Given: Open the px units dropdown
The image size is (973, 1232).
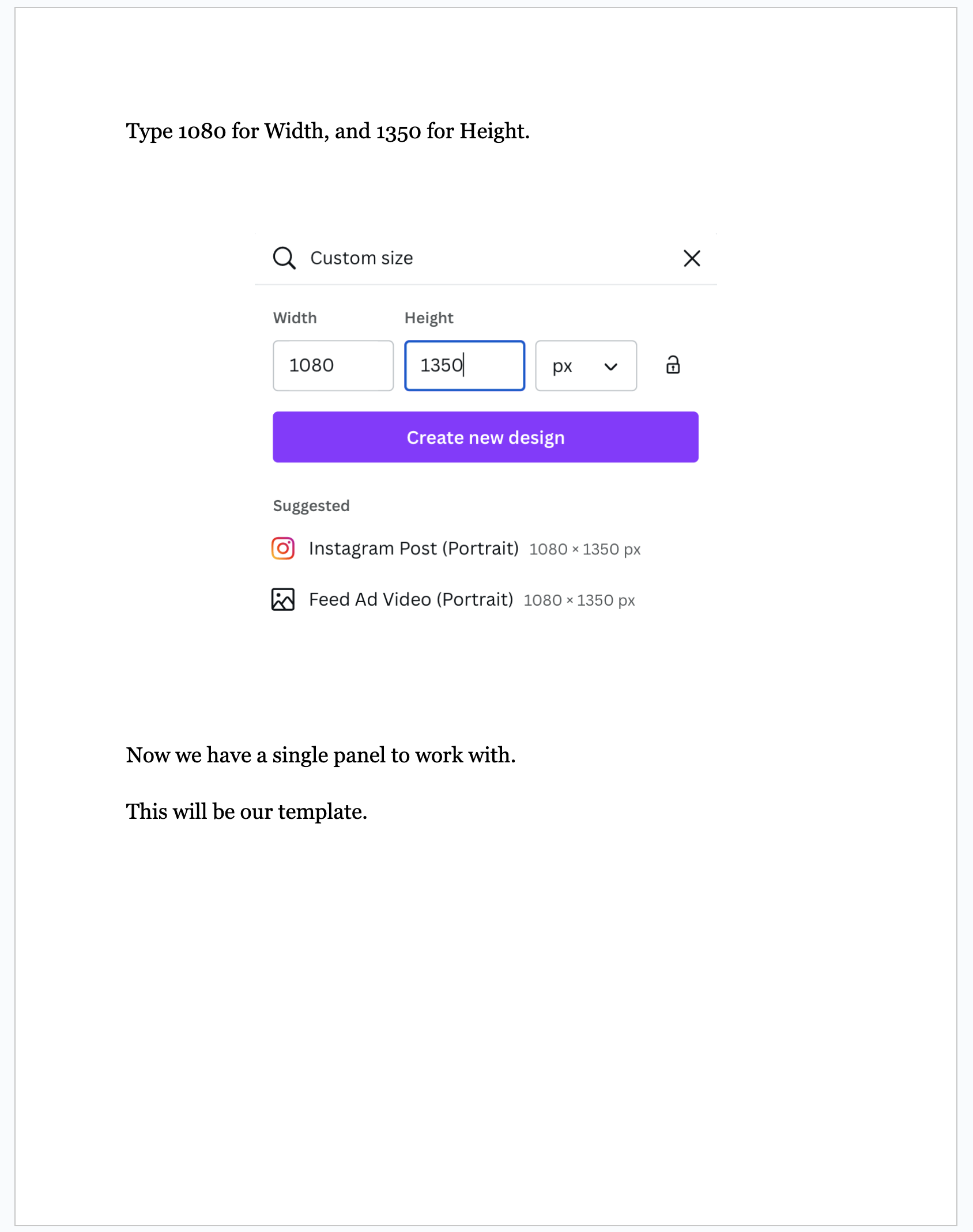Looking at the screenshot, I should (x=585, y=366).
